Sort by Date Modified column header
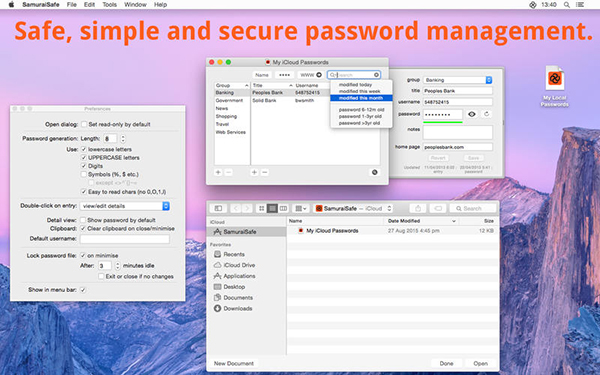Image resolution: width=600 pixels, height=375 pixels. point(421,221)
